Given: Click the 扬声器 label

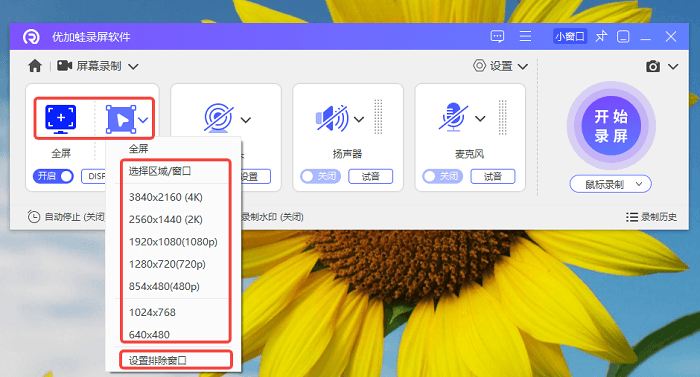Looking at the screenshot, I should (347, 154).
